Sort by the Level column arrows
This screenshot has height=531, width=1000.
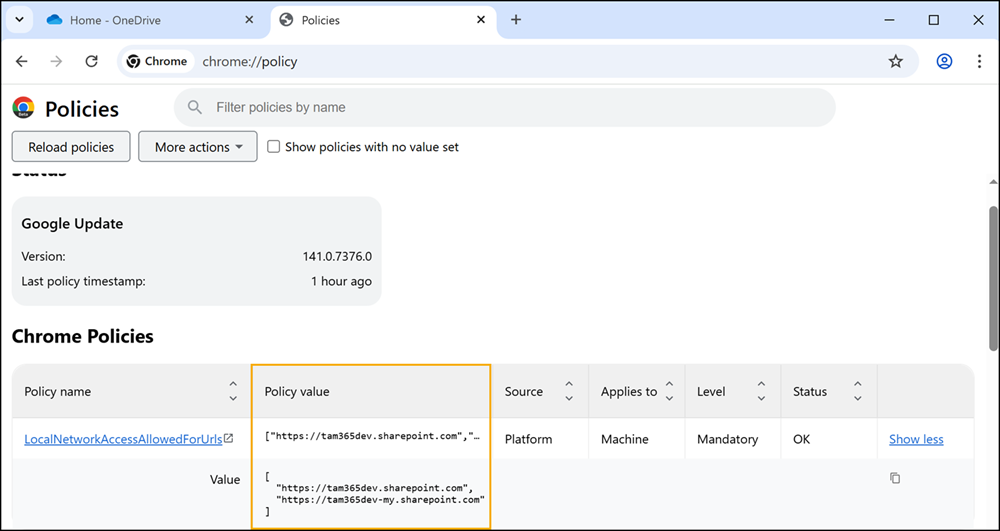761,391
